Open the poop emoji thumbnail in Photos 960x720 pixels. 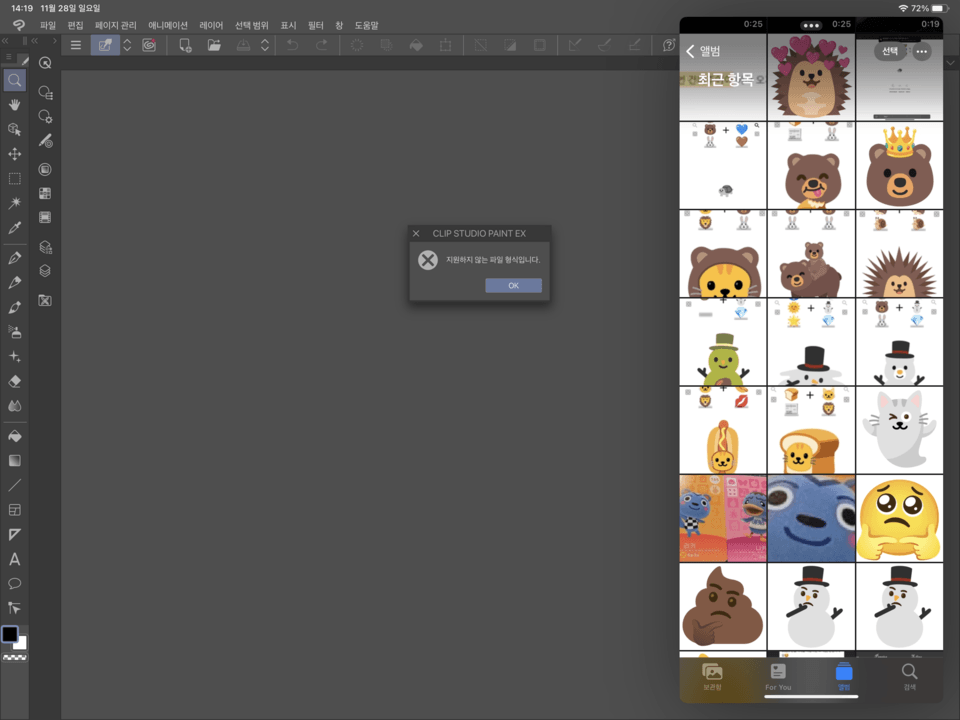722,605
